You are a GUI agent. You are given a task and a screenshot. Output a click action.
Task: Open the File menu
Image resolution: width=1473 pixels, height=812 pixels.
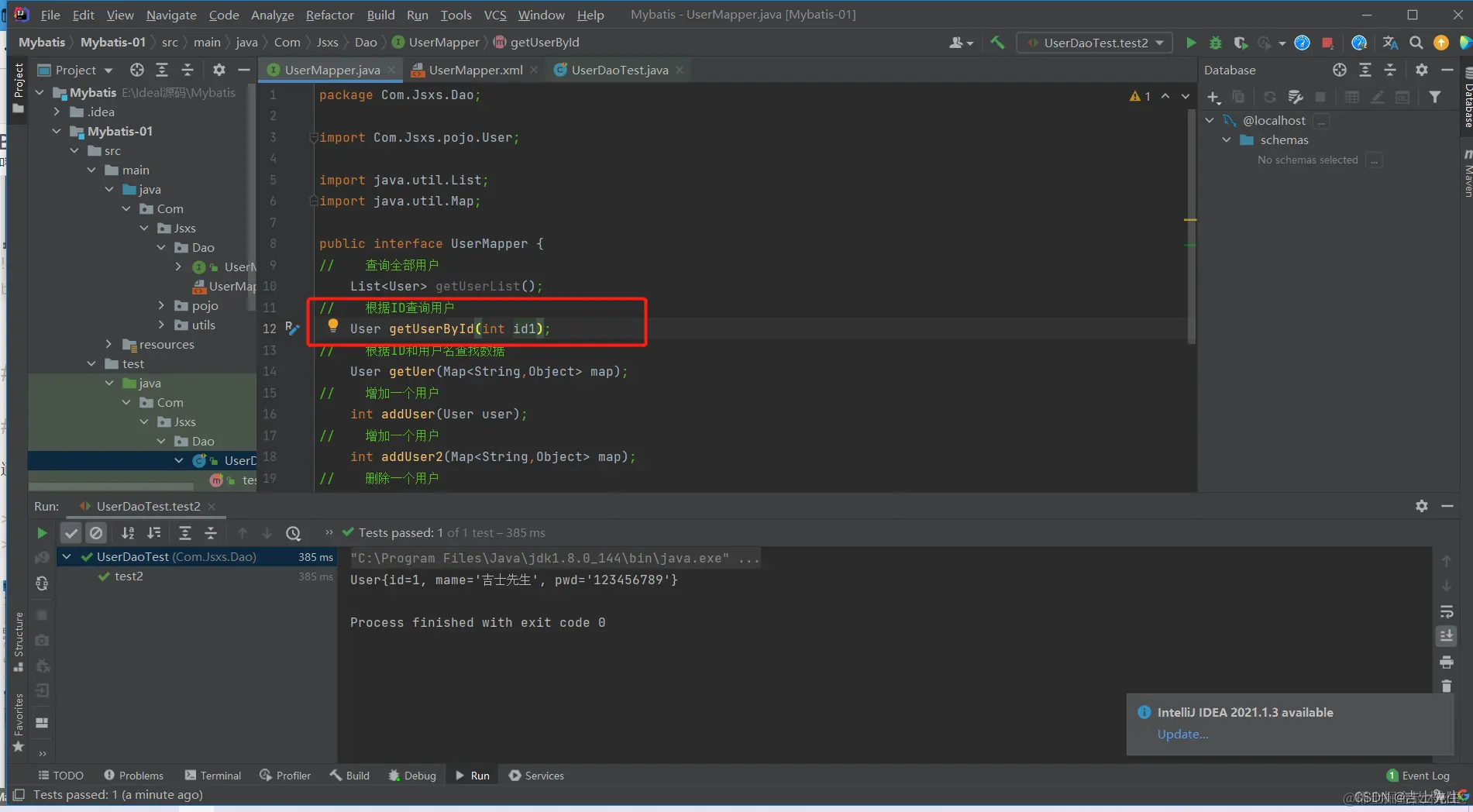coord(50,15)
